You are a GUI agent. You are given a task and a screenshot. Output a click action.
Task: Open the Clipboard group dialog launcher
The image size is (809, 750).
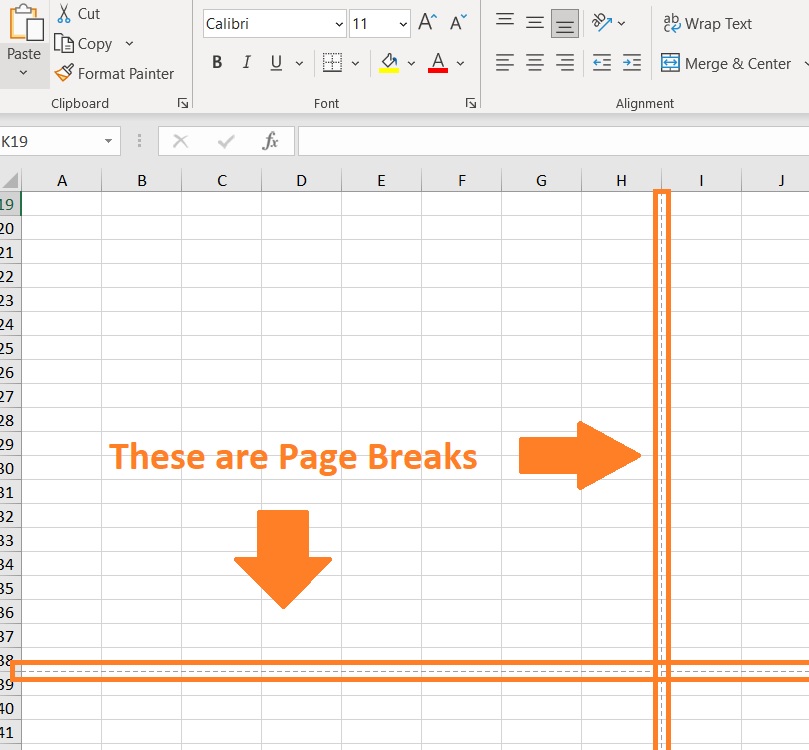[182, 102]
